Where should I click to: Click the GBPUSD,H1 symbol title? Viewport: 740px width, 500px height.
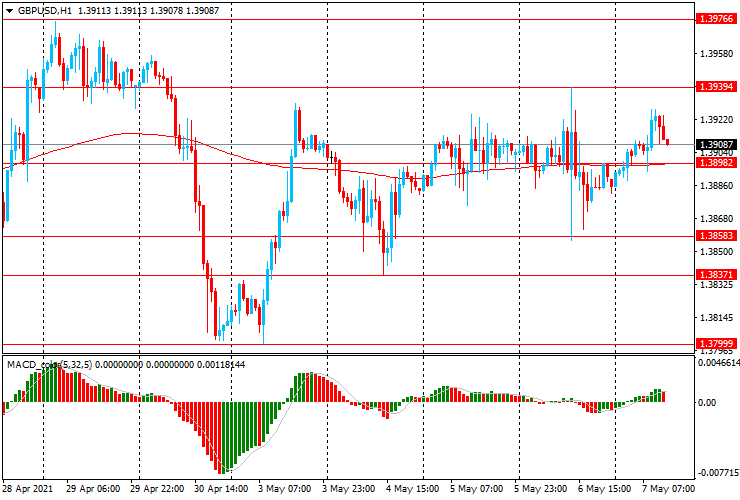click(45, 10)
